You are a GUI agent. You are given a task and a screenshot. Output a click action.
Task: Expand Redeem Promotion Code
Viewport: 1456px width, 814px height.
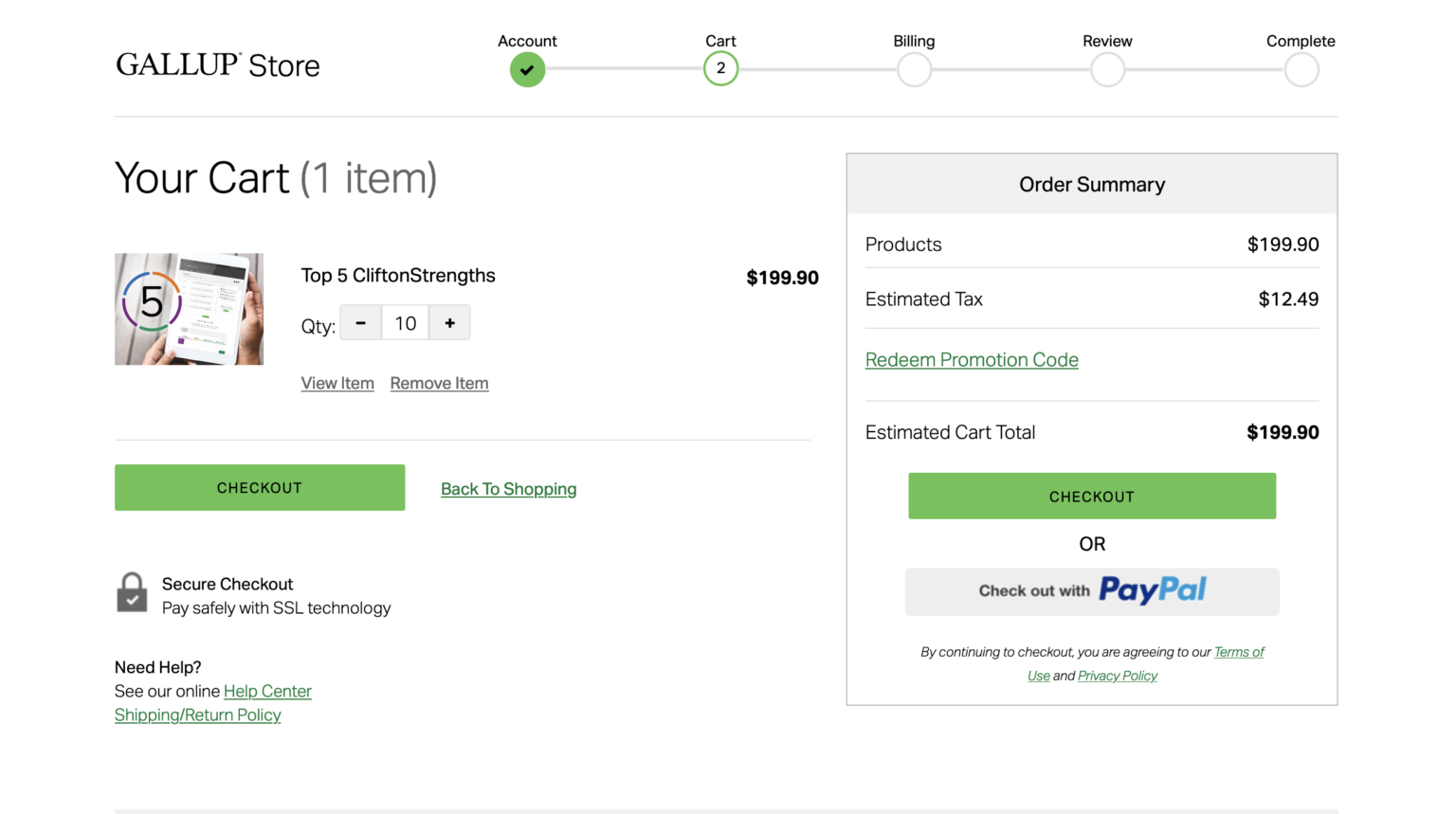point(972,360)
